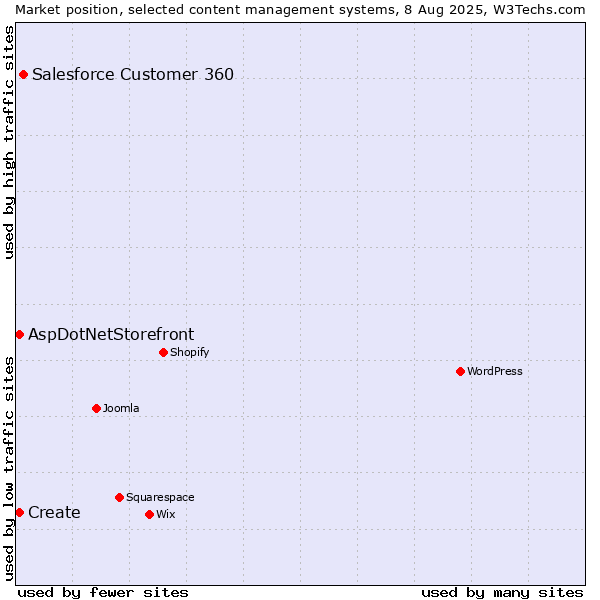Click the 'AspDotNetStorefront' label

pos(111,335)
